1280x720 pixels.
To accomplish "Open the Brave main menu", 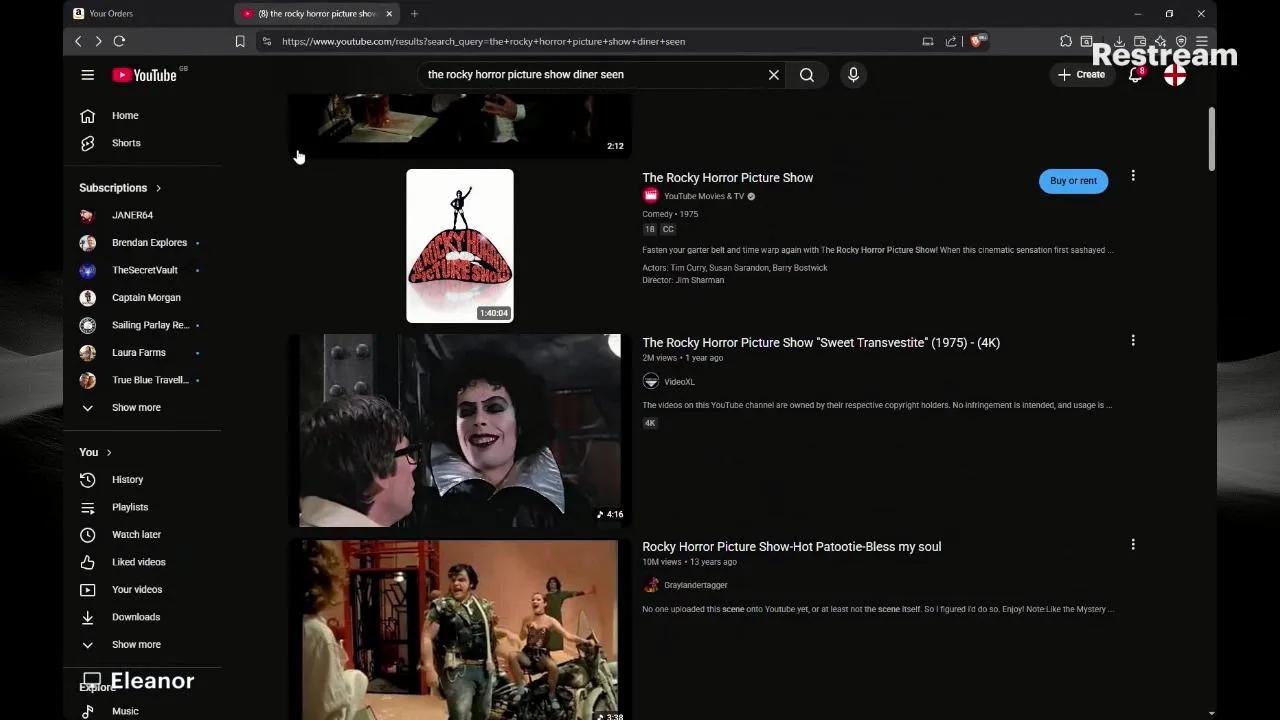I will [x=1202, y=41].
